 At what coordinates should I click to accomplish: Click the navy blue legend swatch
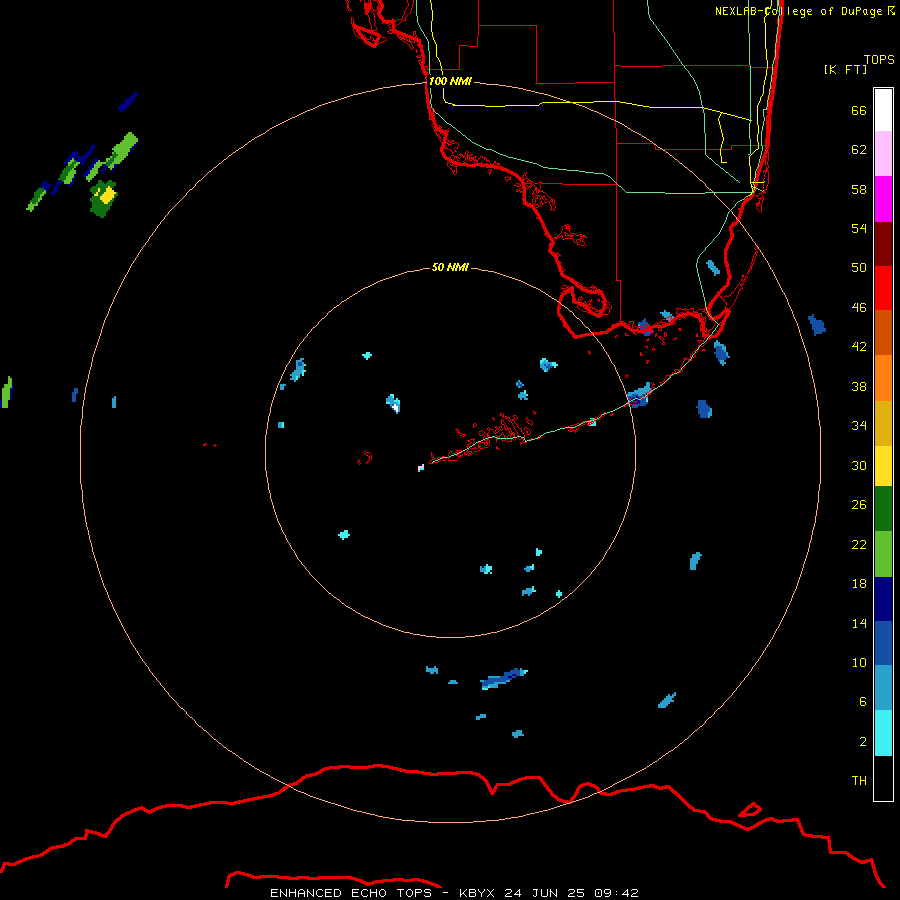[x=883, y=599]
